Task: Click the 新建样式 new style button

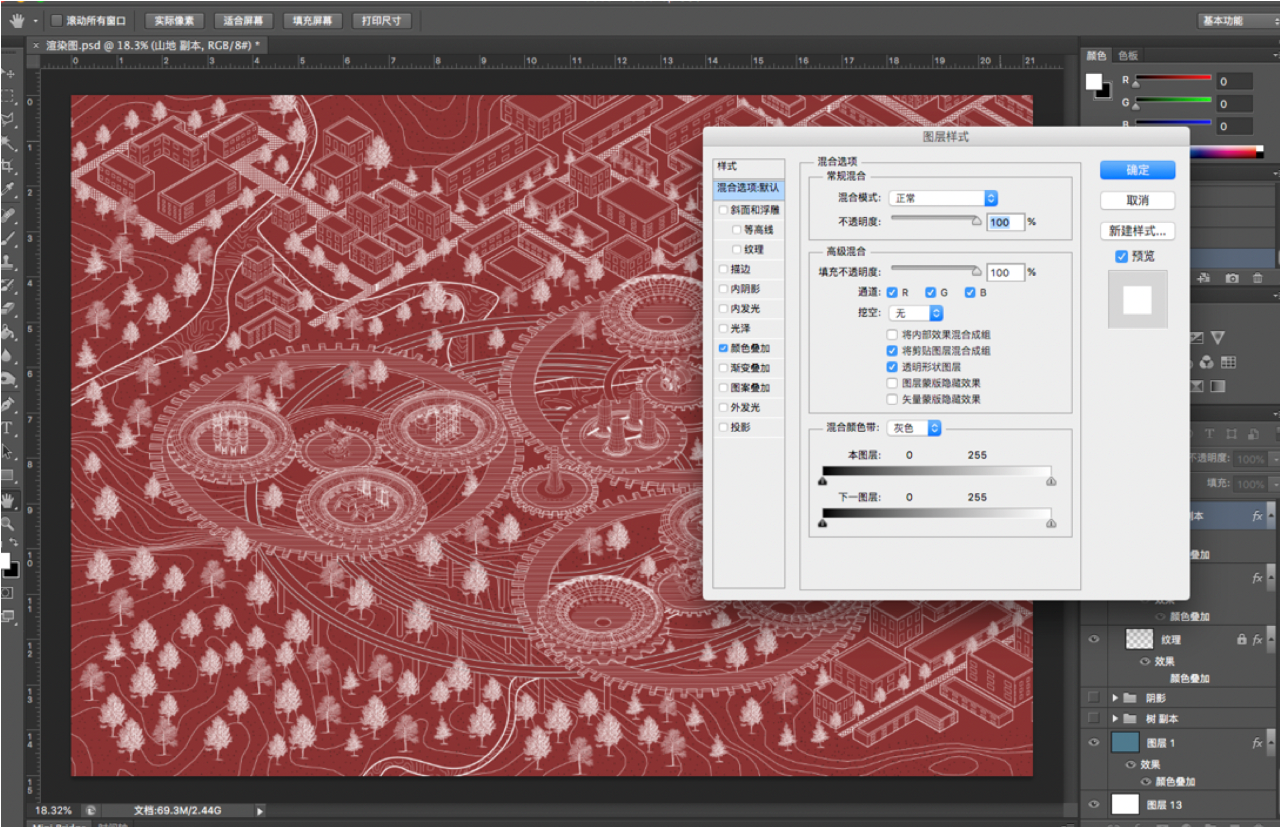Action: tap(1137, 231)
